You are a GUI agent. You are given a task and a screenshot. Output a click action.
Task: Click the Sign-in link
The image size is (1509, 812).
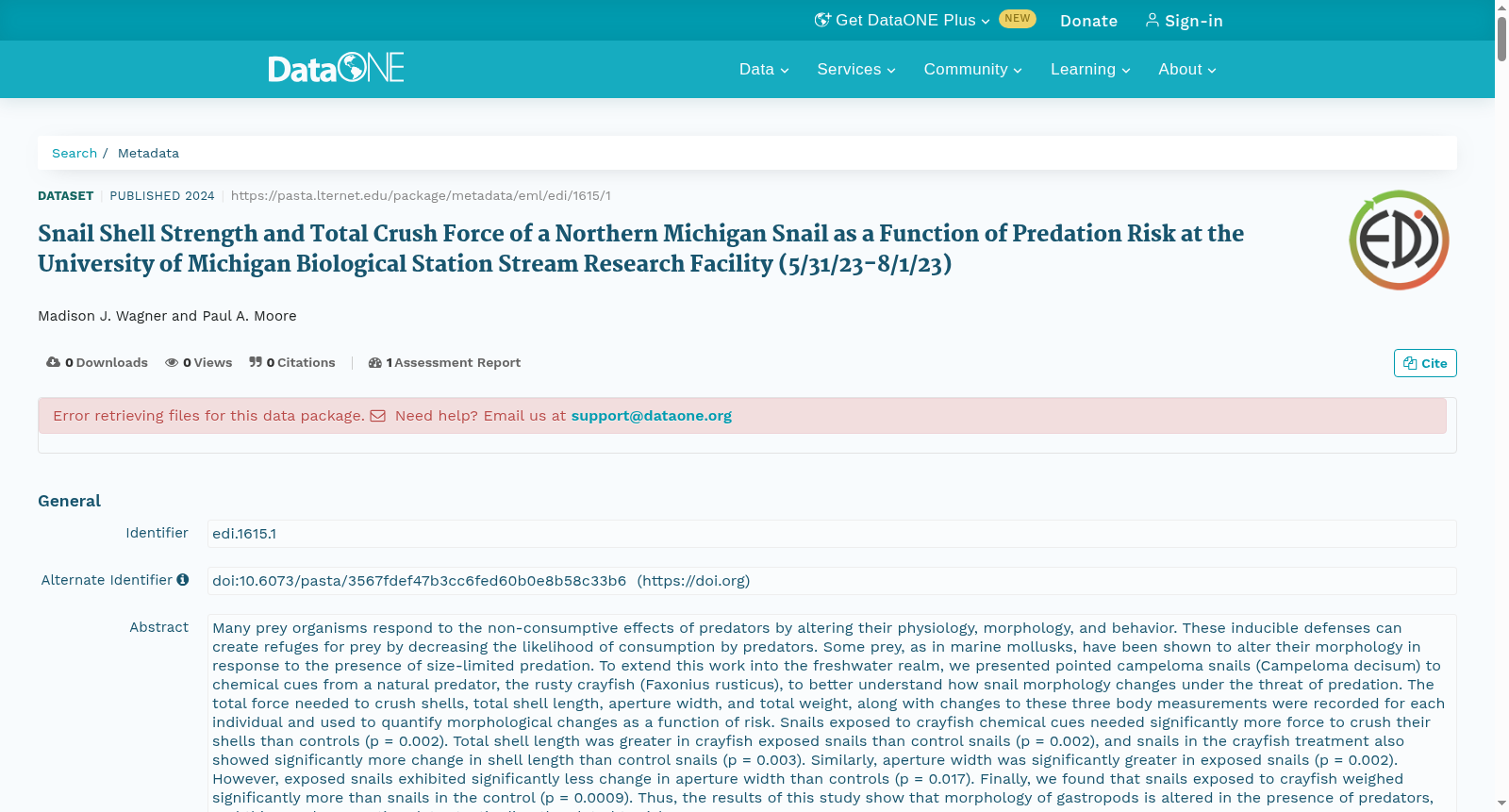[x=1185, y=21]
